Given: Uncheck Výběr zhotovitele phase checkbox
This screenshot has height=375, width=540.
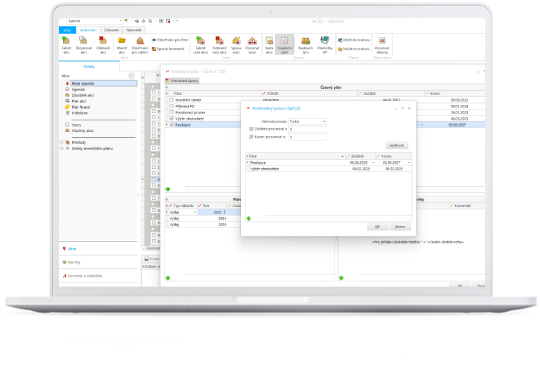Looking at the screenshot, I should coord(172,118).
